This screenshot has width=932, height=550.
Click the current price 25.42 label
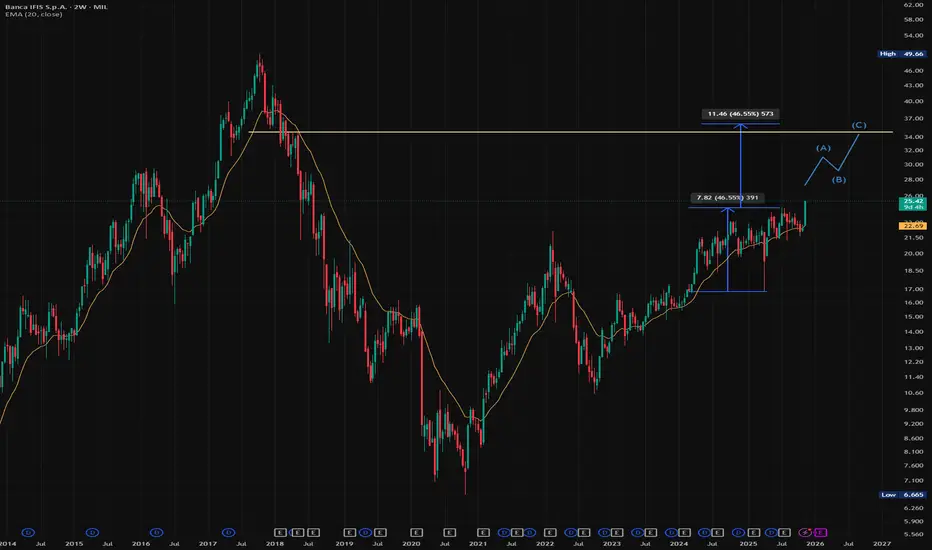(x=912, y=204)
